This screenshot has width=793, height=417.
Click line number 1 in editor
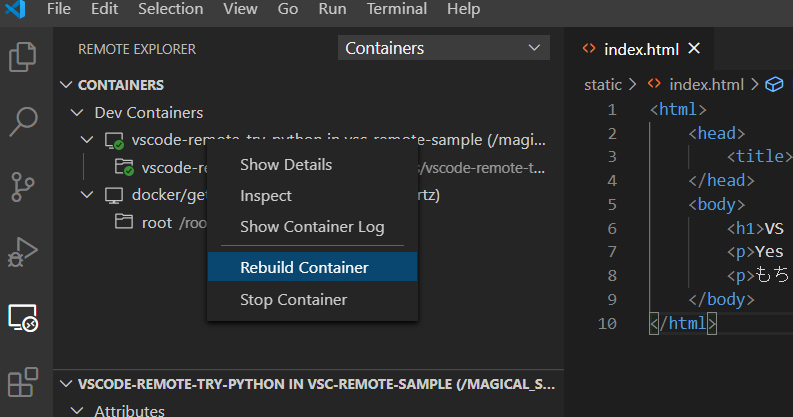click(612, 110)
